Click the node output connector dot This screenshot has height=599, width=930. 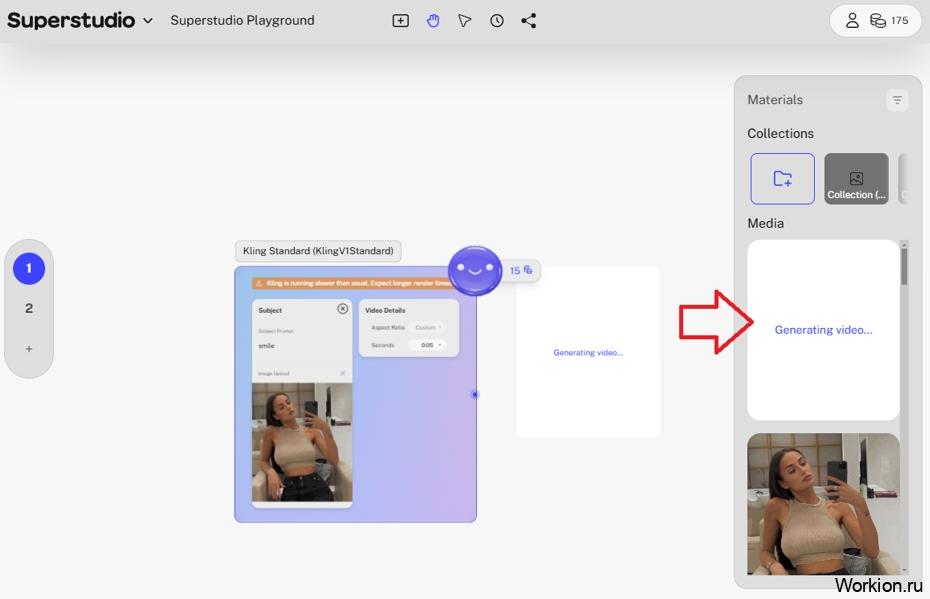tap(474, 394)
